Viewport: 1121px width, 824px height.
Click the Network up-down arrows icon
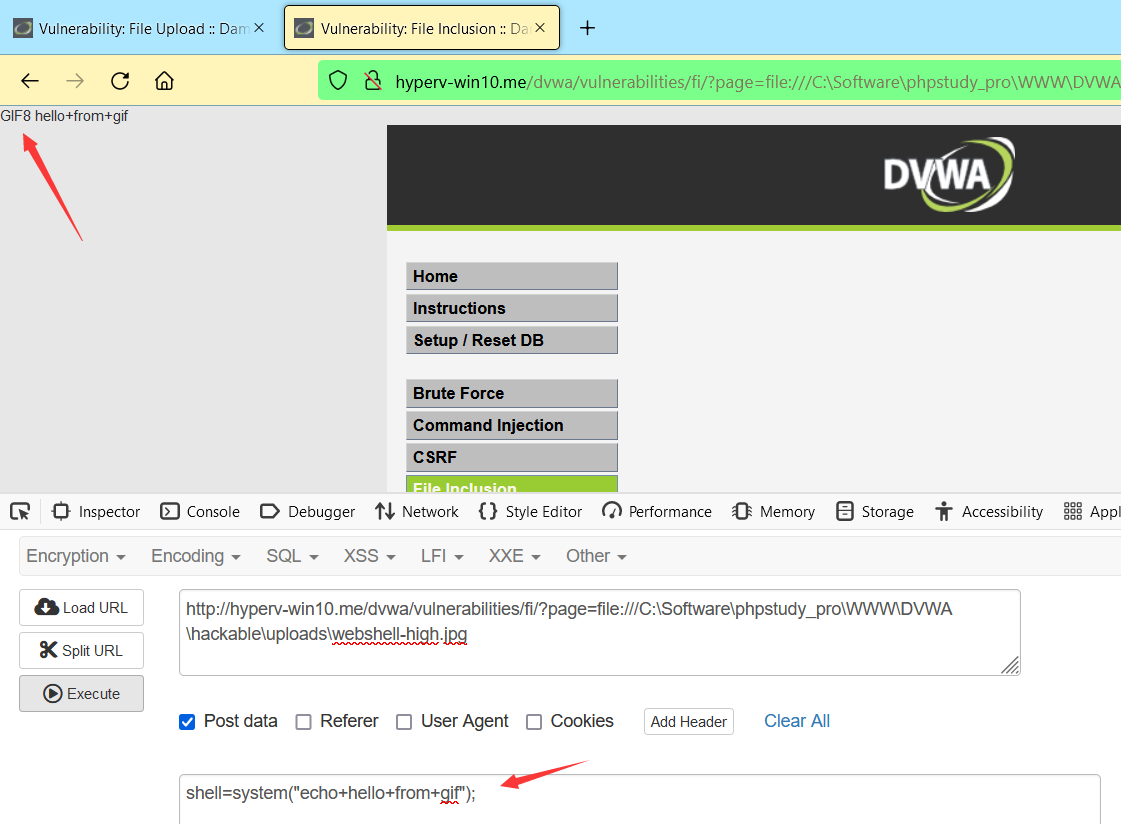pos(385,512)
